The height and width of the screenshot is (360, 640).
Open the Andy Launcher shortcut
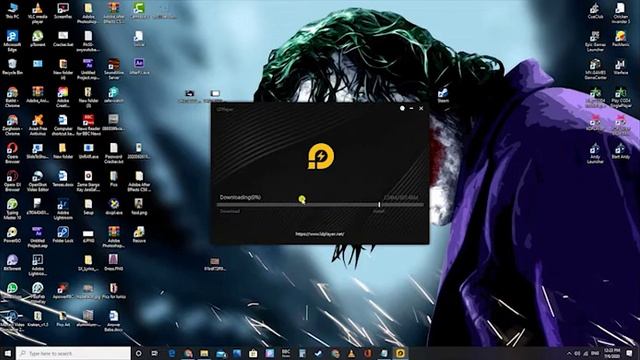pyautogui.click(x=595, y=153)
